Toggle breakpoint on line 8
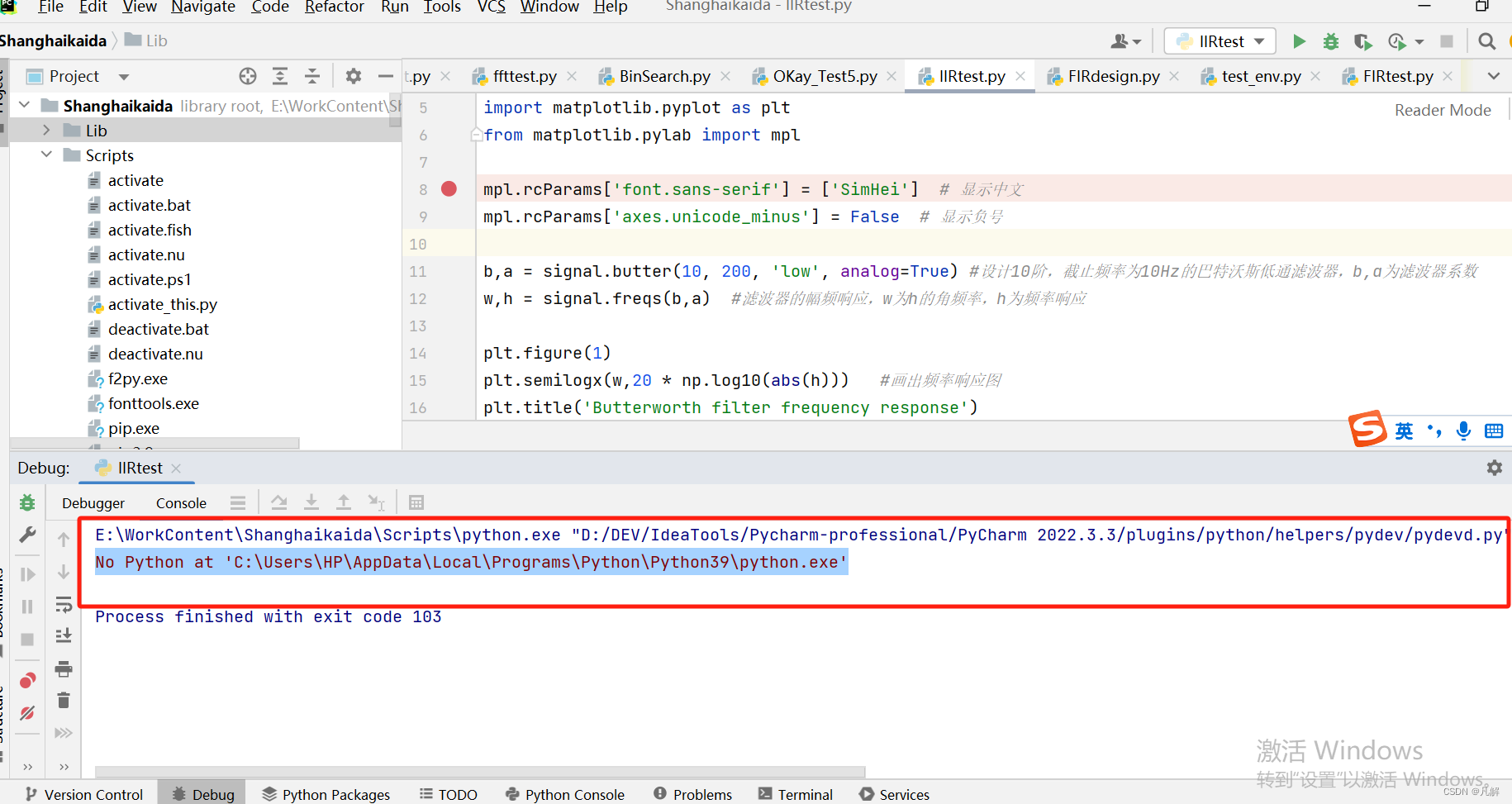 point(449,189)
